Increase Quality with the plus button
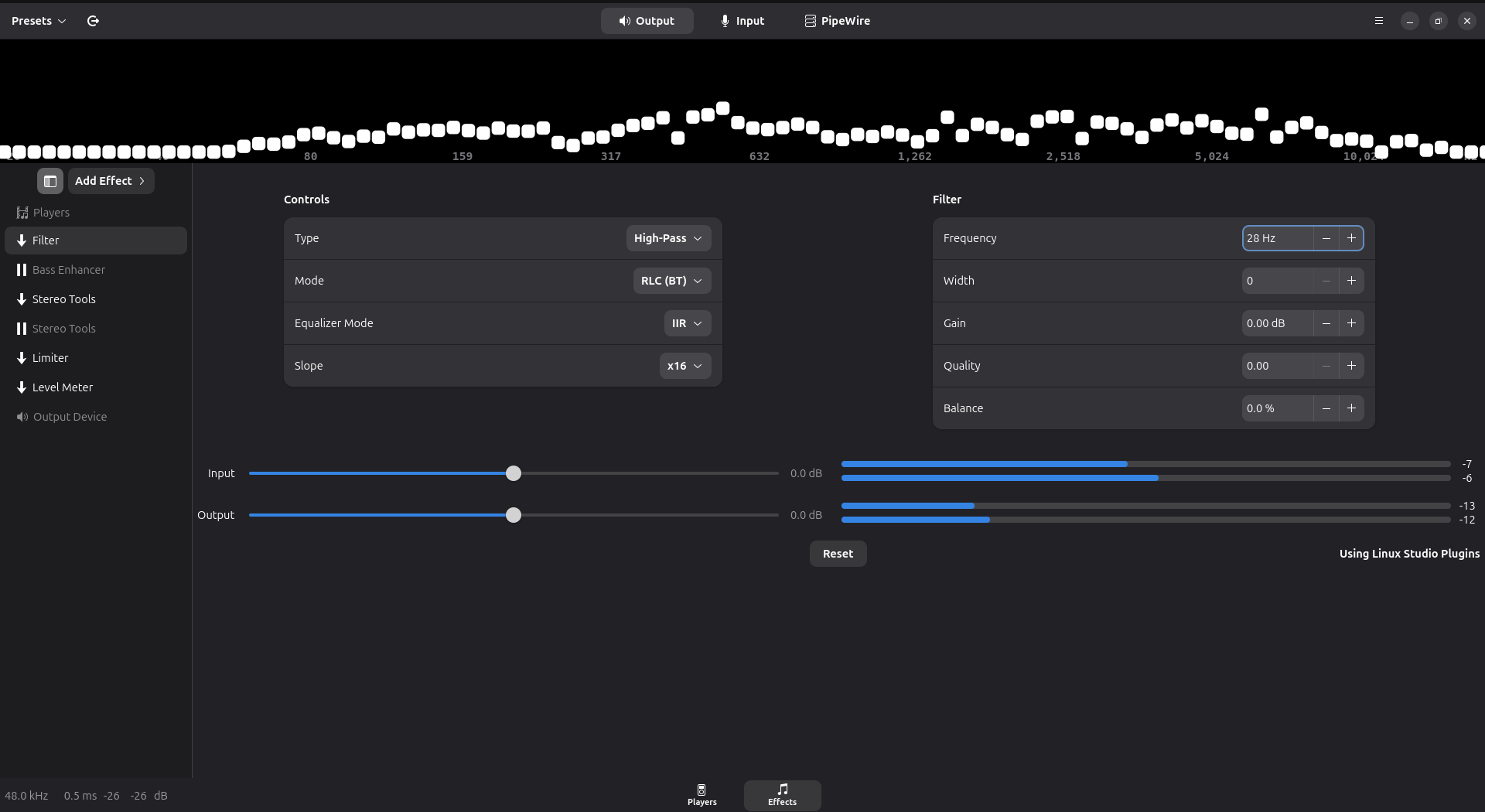The image size is (1485, 812). pyautogui.click(x=1351, y=366)
